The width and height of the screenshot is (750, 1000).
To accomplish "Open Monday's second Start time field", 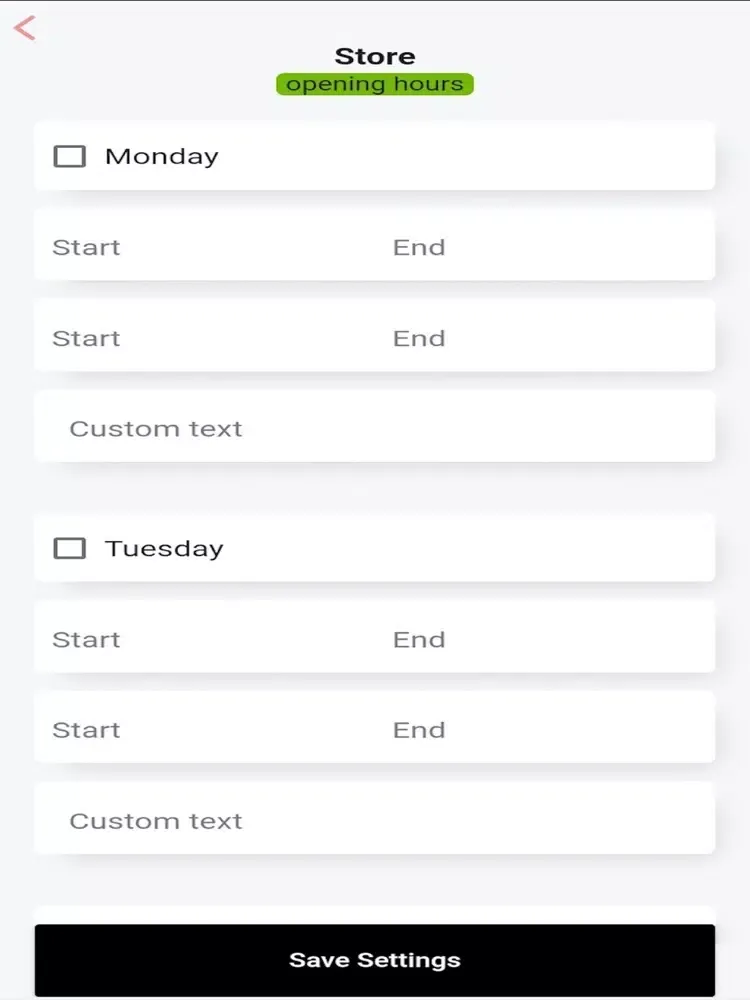I will [x=204, y=337].
